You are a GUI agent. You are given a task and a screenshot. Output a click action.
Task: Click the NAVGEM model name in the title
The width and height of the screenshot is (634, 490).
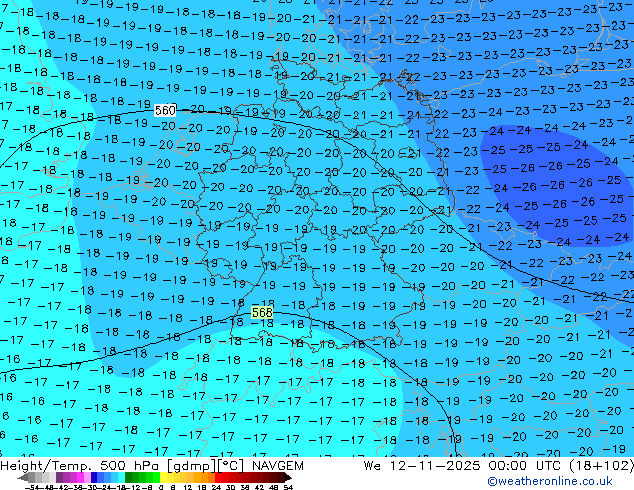pos(277,466)
